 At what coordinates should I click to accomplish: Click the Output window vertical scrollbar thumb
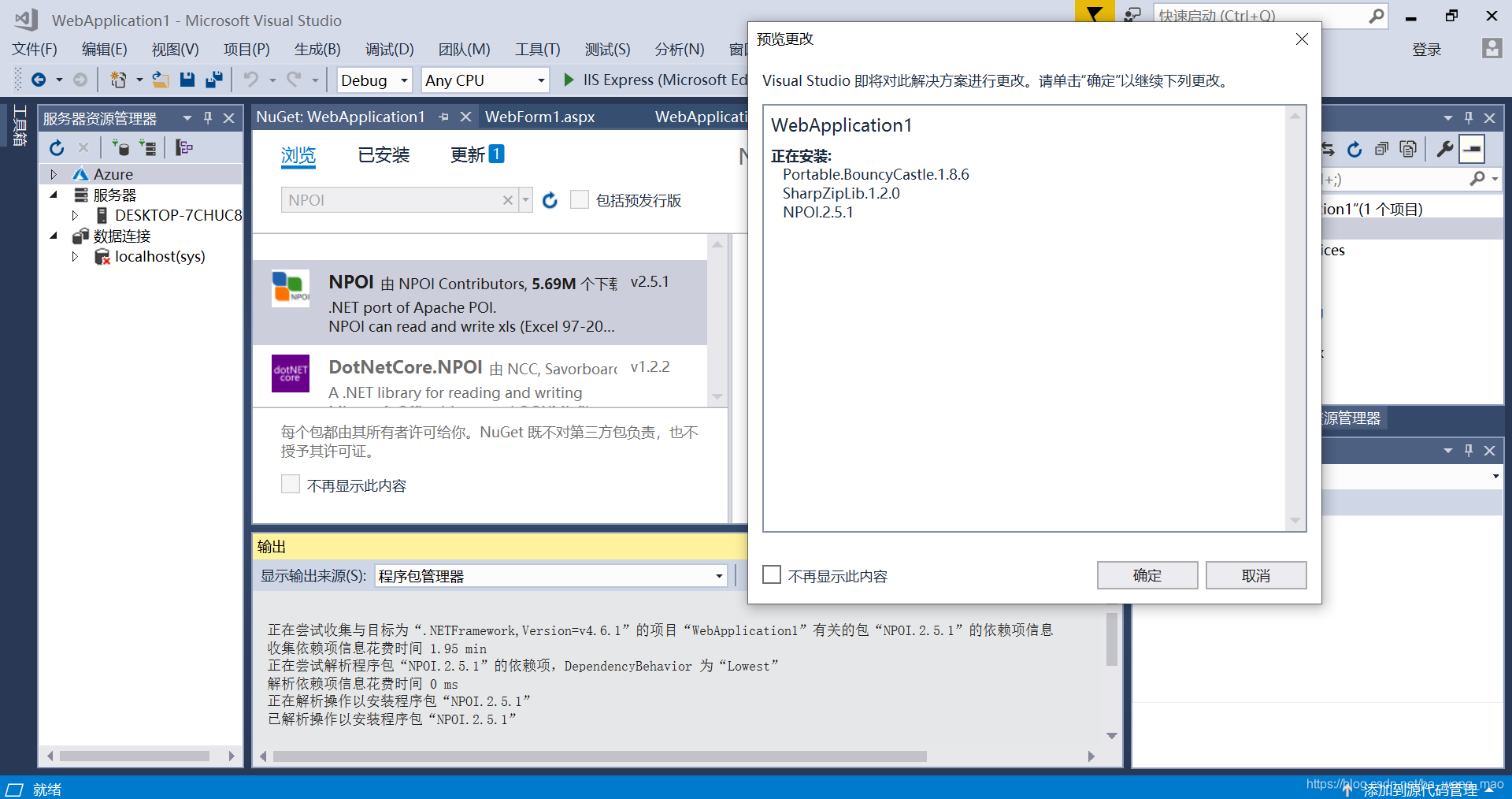[x=1112, y=639]
